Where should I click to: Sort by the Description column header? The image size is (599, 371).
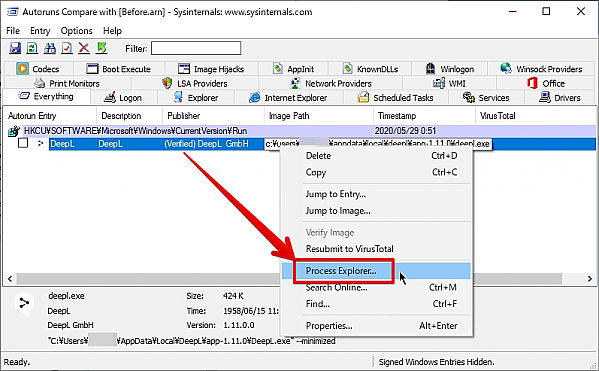coord(129,116)
